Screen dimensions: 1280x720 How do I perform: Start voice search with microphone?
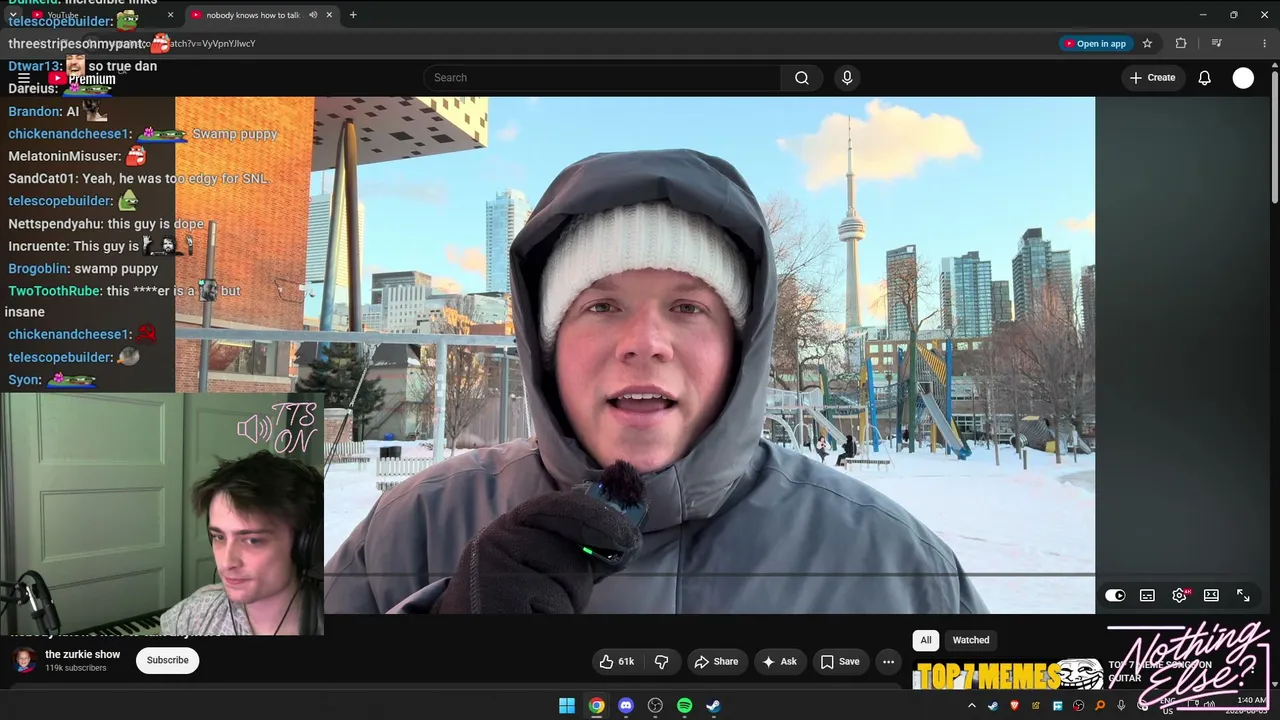tap(847, 78)
